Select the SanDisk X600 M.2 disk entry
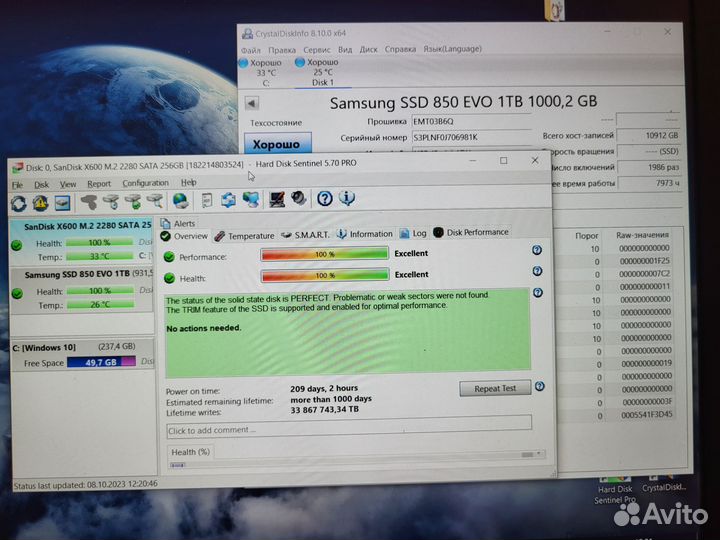This screenshot has height=540, width=720. 82,242
